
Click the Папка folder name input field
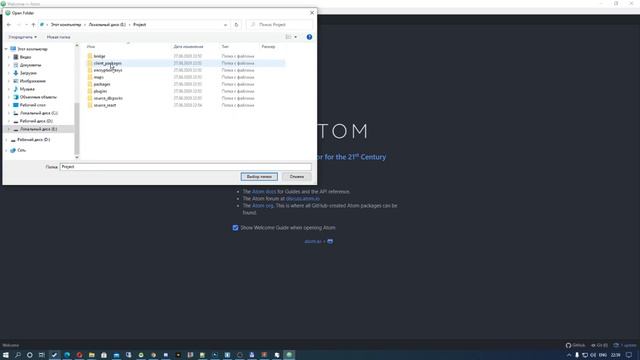[x=186, y=167]
